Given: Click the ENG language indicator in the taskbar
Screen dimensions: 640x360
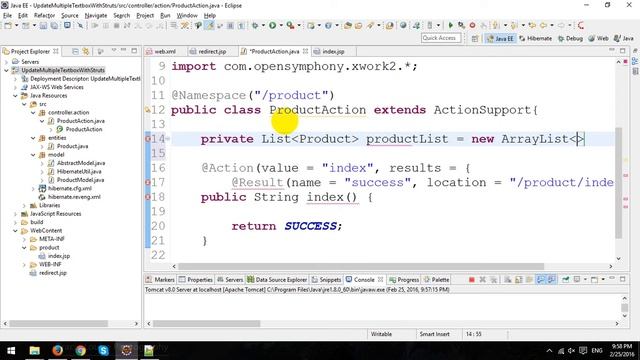Looking at the screenshot, I should tap(597, 351).
